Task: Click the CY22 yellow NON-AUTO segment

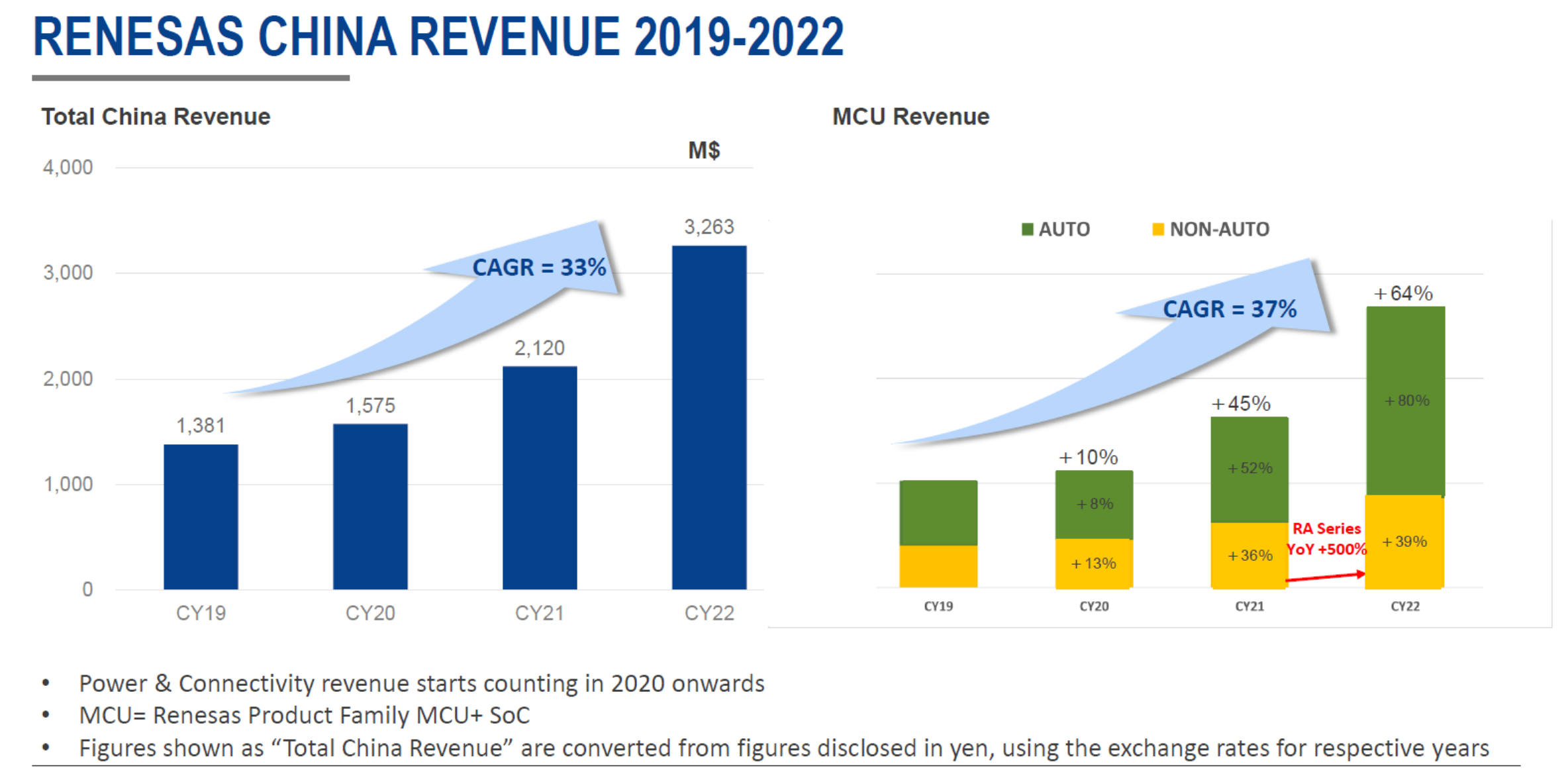Action: (x=1405, y=563)
